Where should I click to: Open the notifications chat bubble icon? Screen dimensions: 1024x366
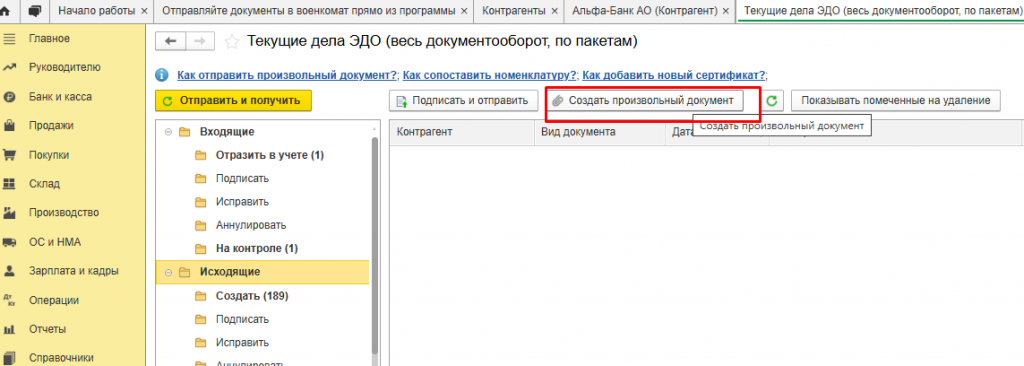click(35, 11)
